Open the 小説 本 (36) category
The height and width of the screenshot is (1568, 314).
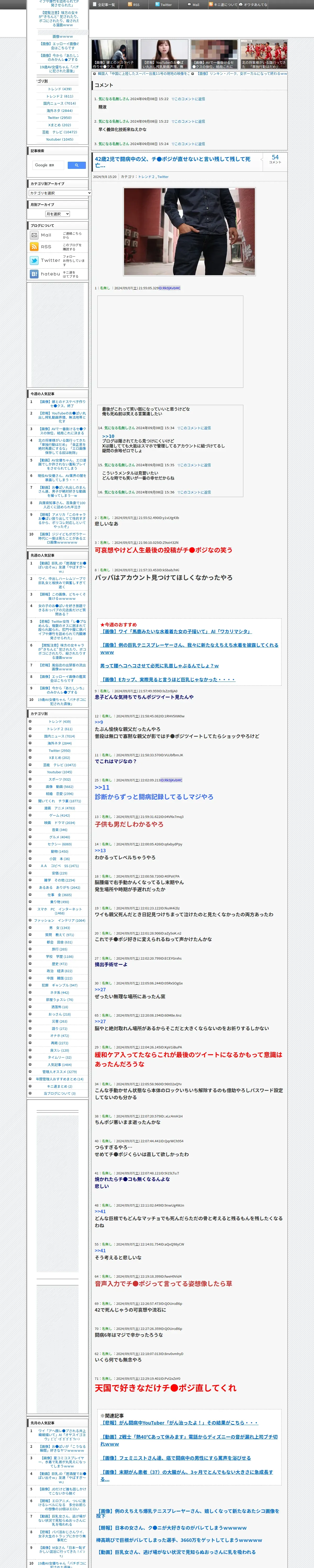[x=59, y=858]
